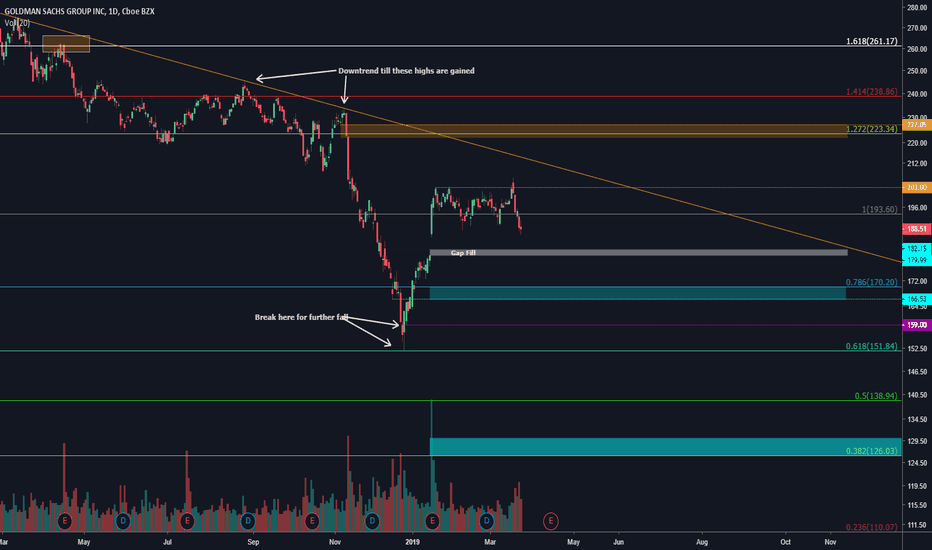The width and height of the screenshot is (932, 550).
Task: Select the large teal zone above 0.382 level
Action: point(665,447)
